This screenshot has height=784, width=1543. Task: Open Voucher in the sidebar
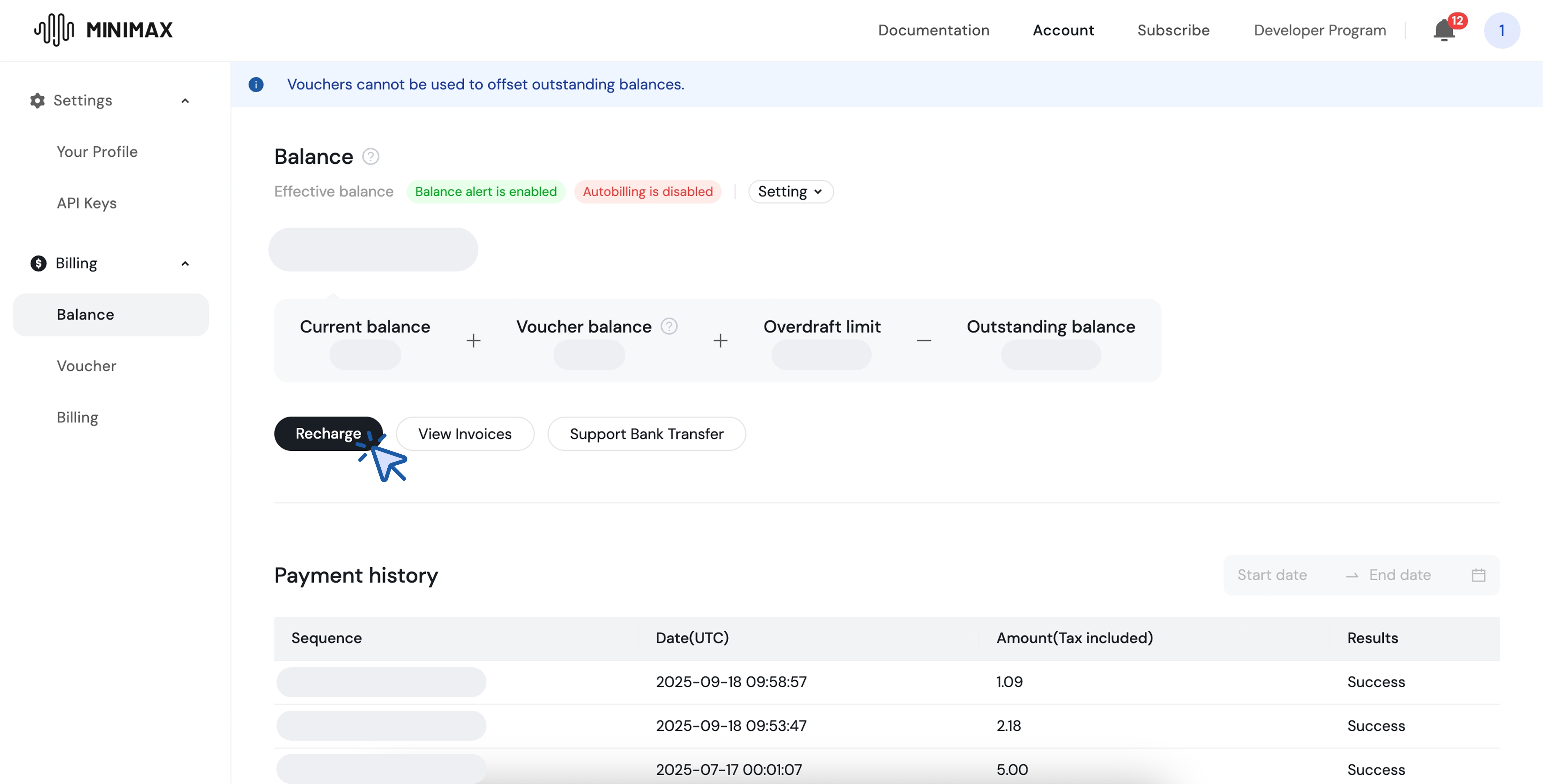pyautogui.click(x=86, y=366)
